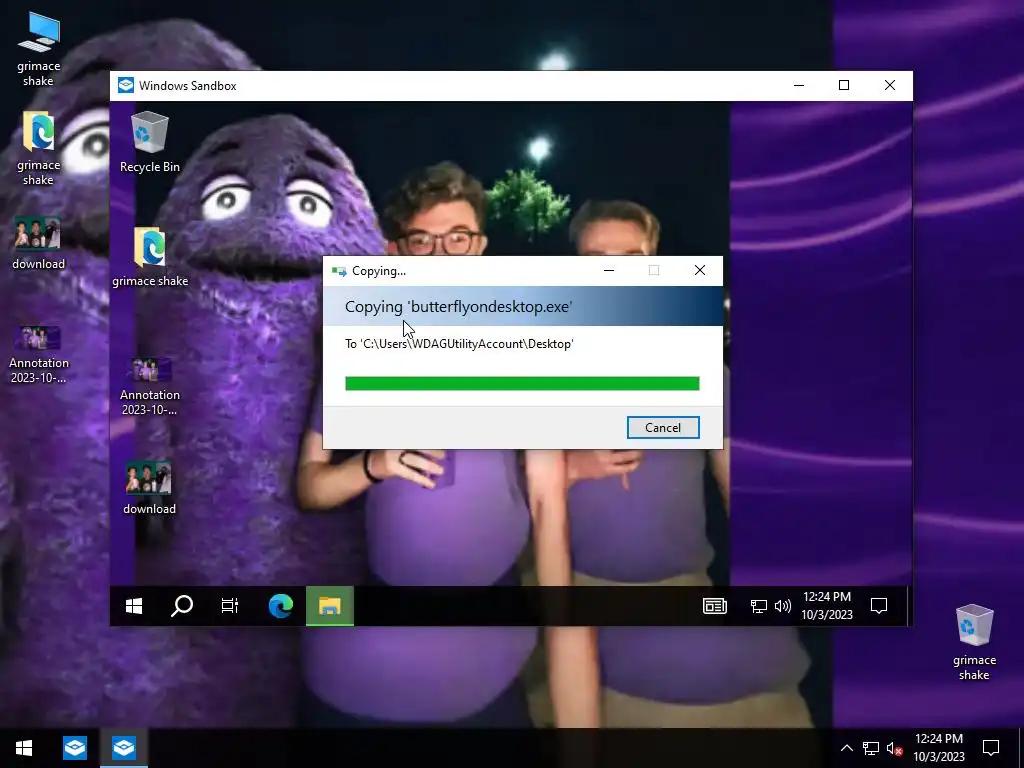Launch Microsoft Edge from Sandbox taskbar
The image size is (1024, 768).
pos(281,606)
